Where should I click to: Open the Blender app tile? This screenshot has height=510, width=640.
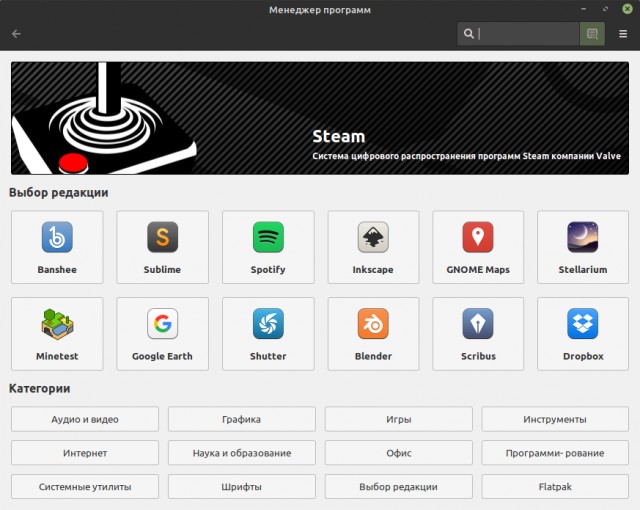coord(373,334)
